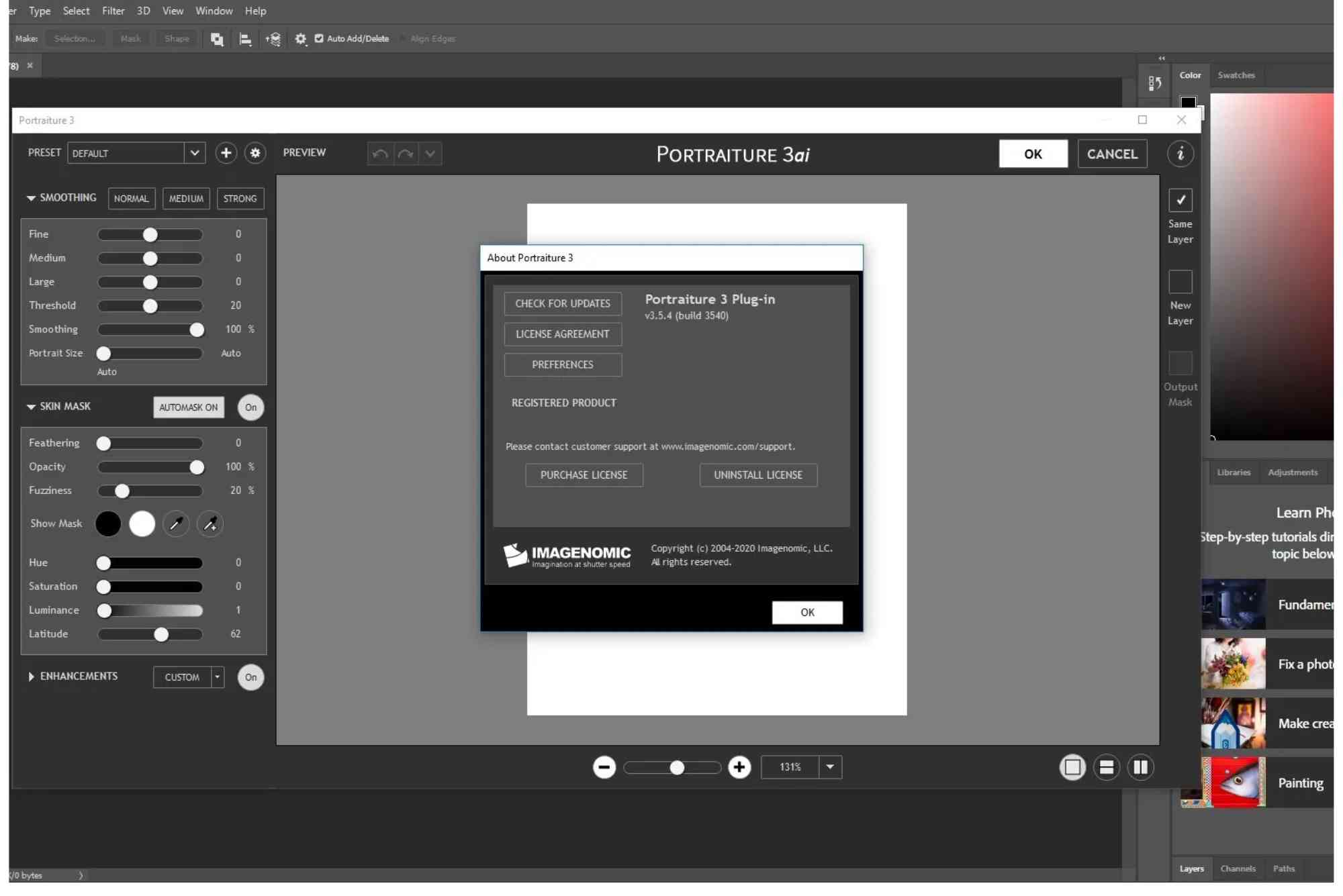Open Portraiture Preferences
The width and height of the screenshot is (1343, 896).
(x=563, y=365)
